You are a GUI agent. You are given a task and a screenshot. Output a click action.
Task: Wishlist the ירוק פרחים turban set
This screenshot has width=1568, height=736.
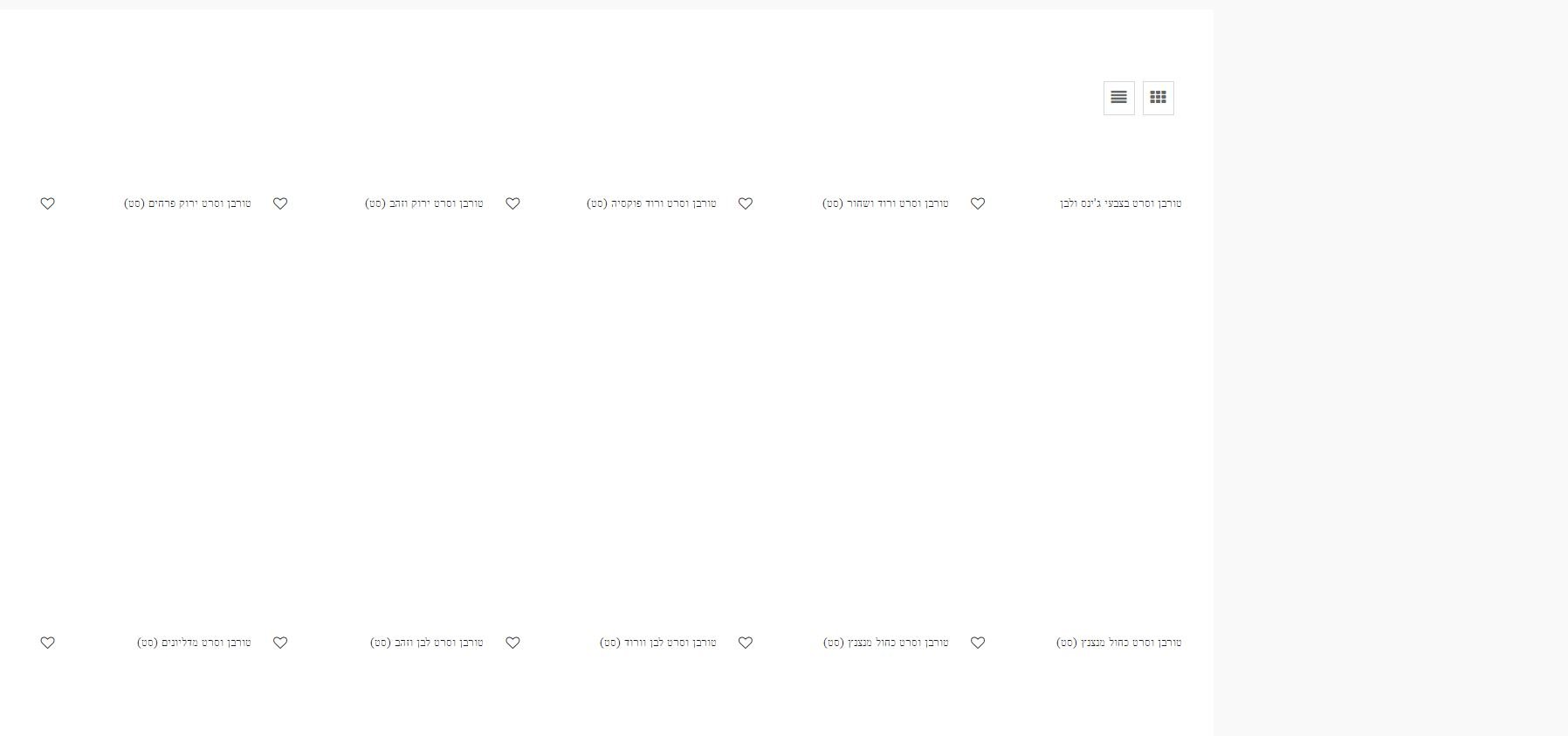tap(48, 203)
